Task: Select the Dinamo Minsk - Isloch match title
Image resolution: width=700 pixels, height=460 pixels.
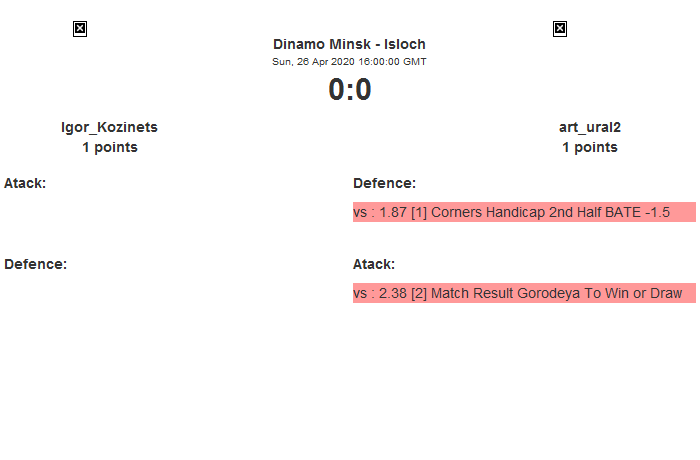Action: 349,45
